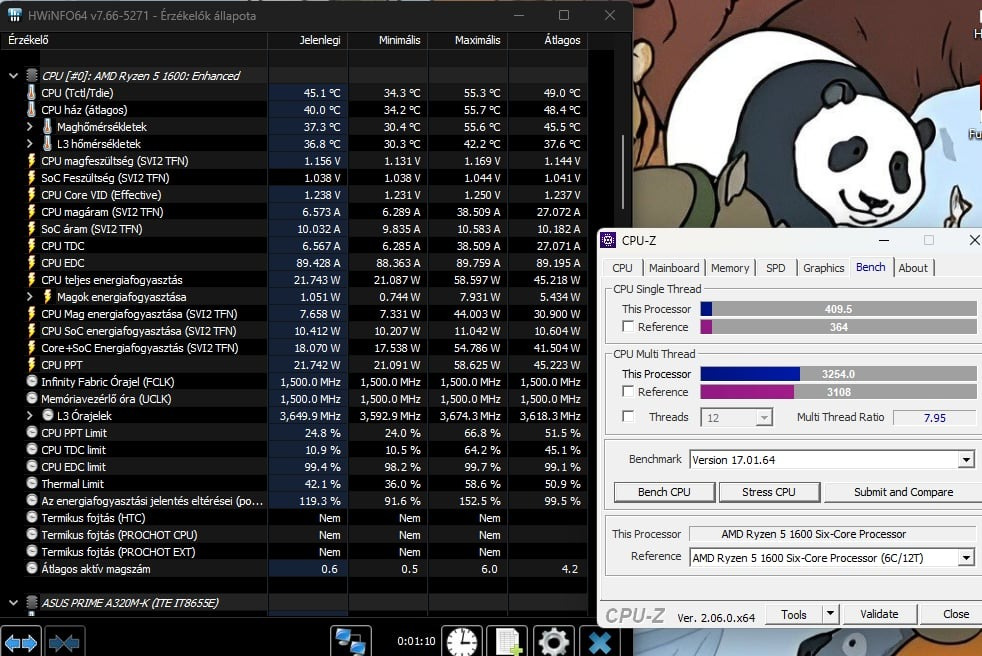This screenshot has height=656, width=982.
Task: Click the lightning icon of CPU EDC
Action: point(31,263)
